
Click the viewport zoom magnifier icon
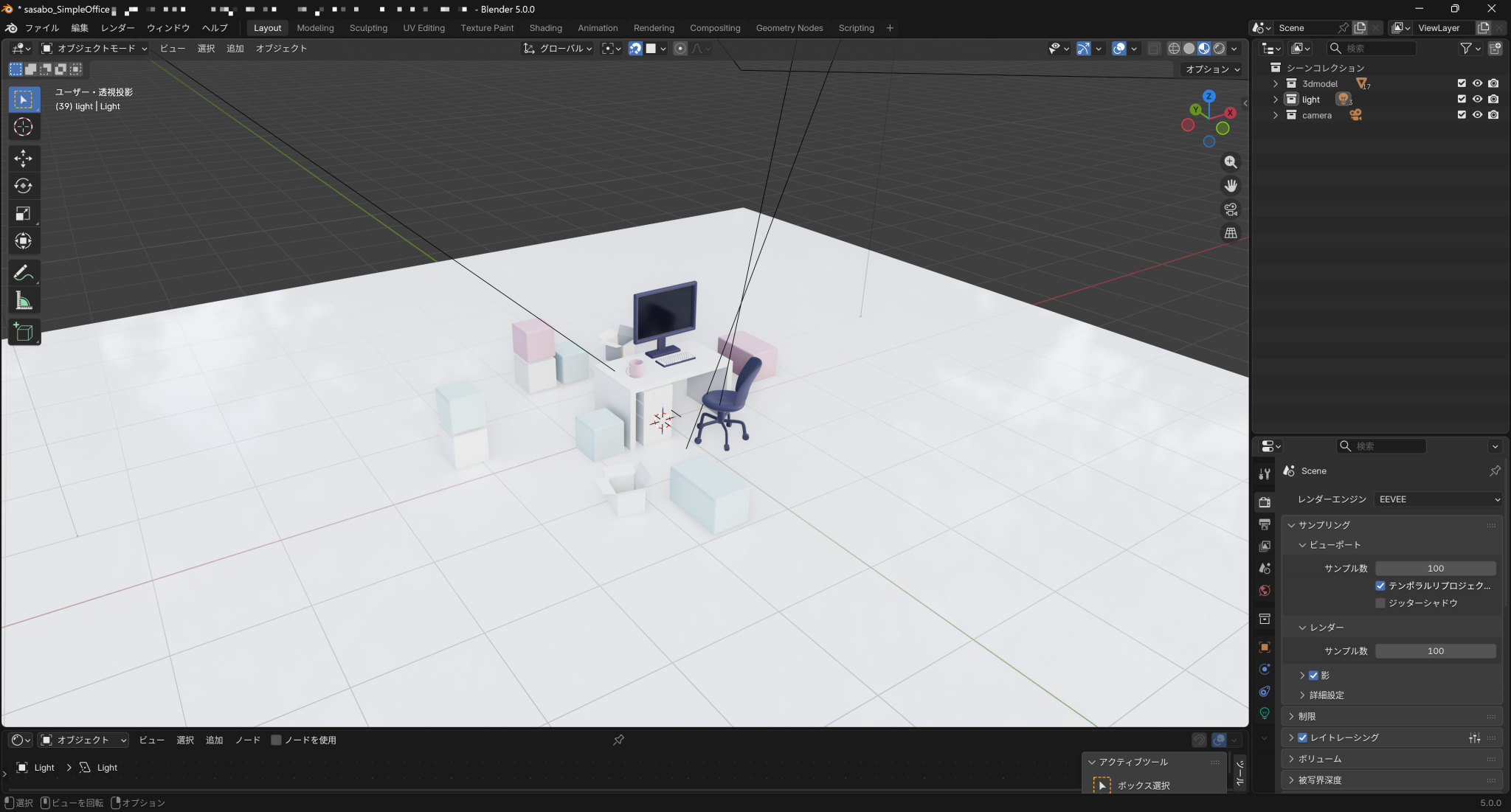1231,162
